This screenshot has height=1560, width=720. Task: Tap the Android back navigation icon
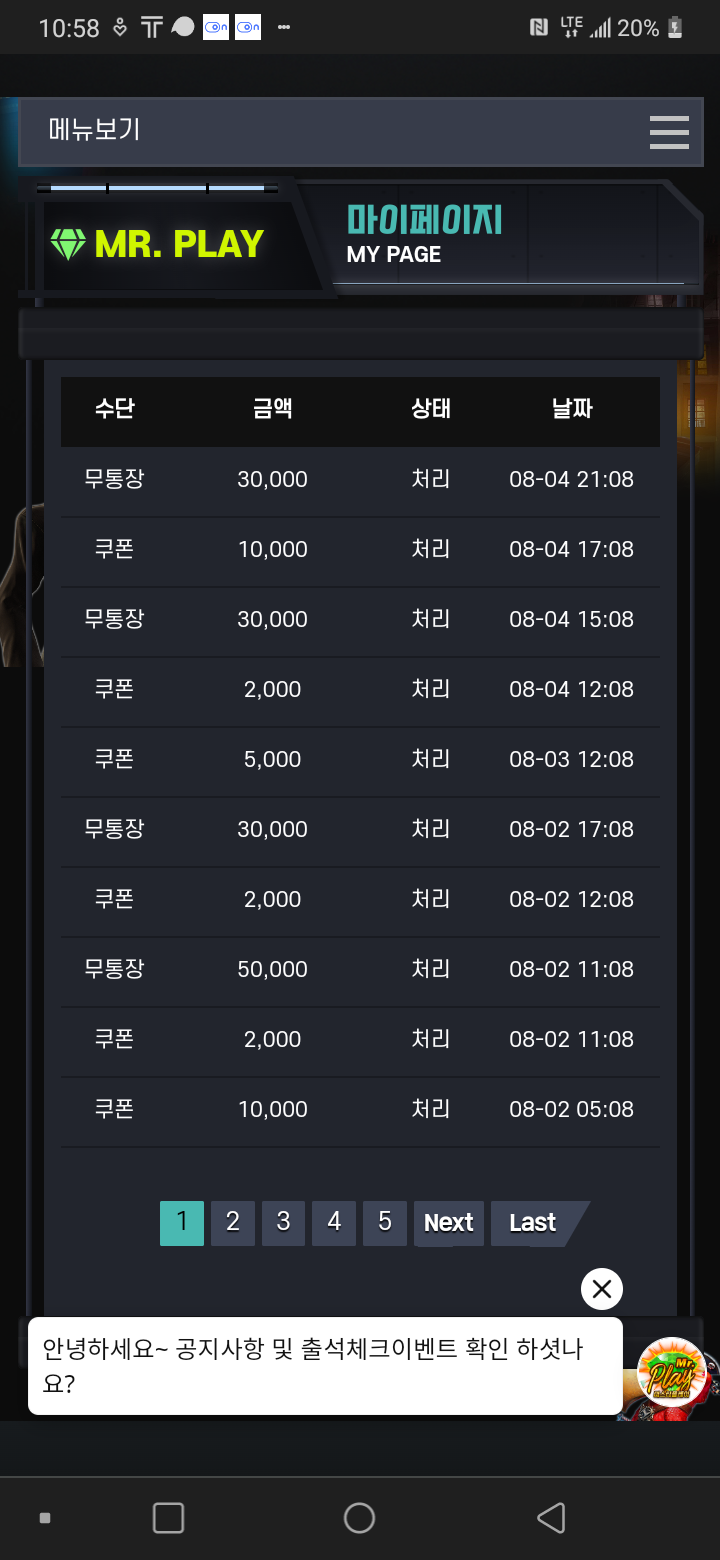551,1518
